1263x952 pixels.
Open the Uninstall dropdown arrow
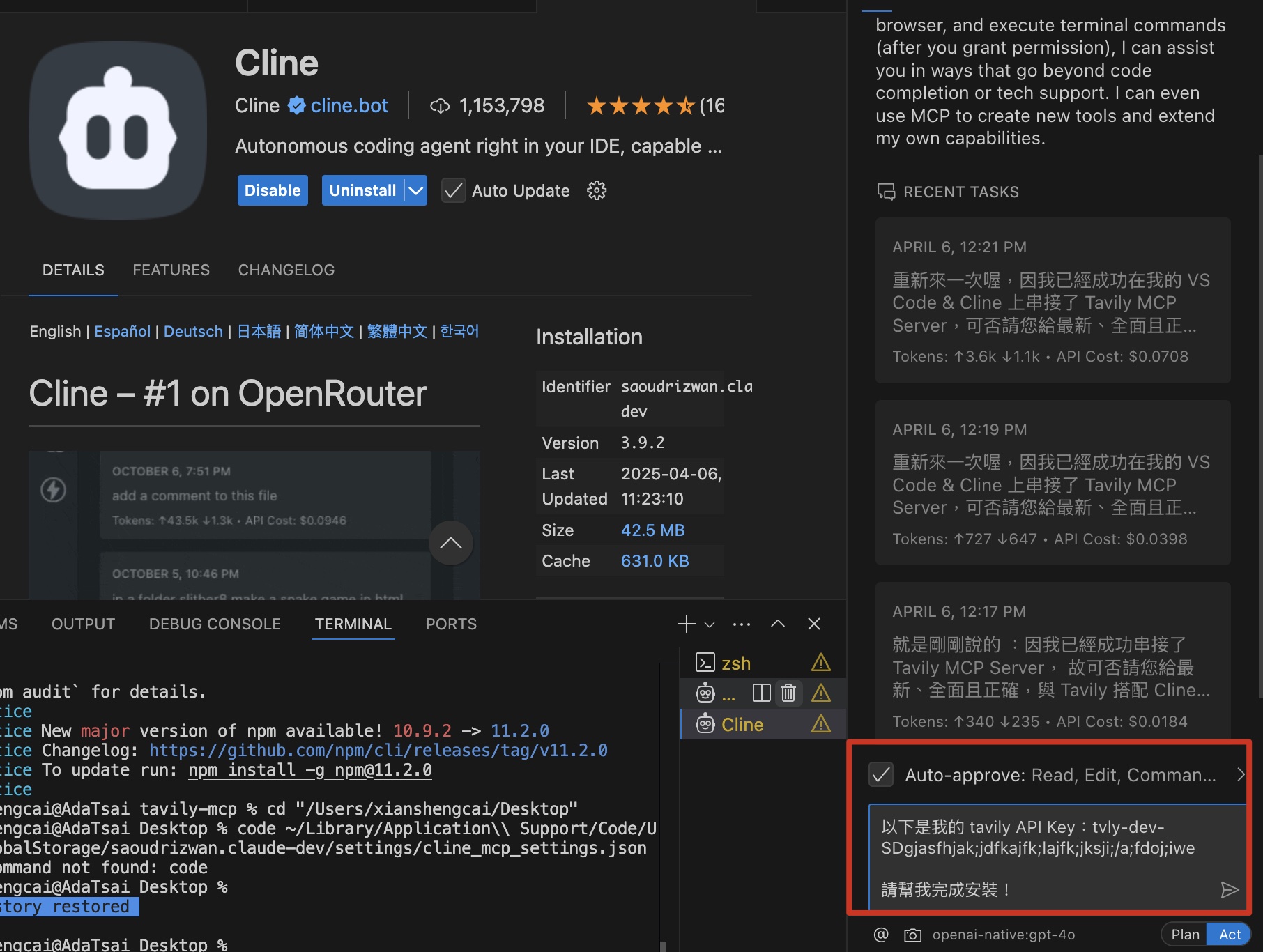(416, 190)
